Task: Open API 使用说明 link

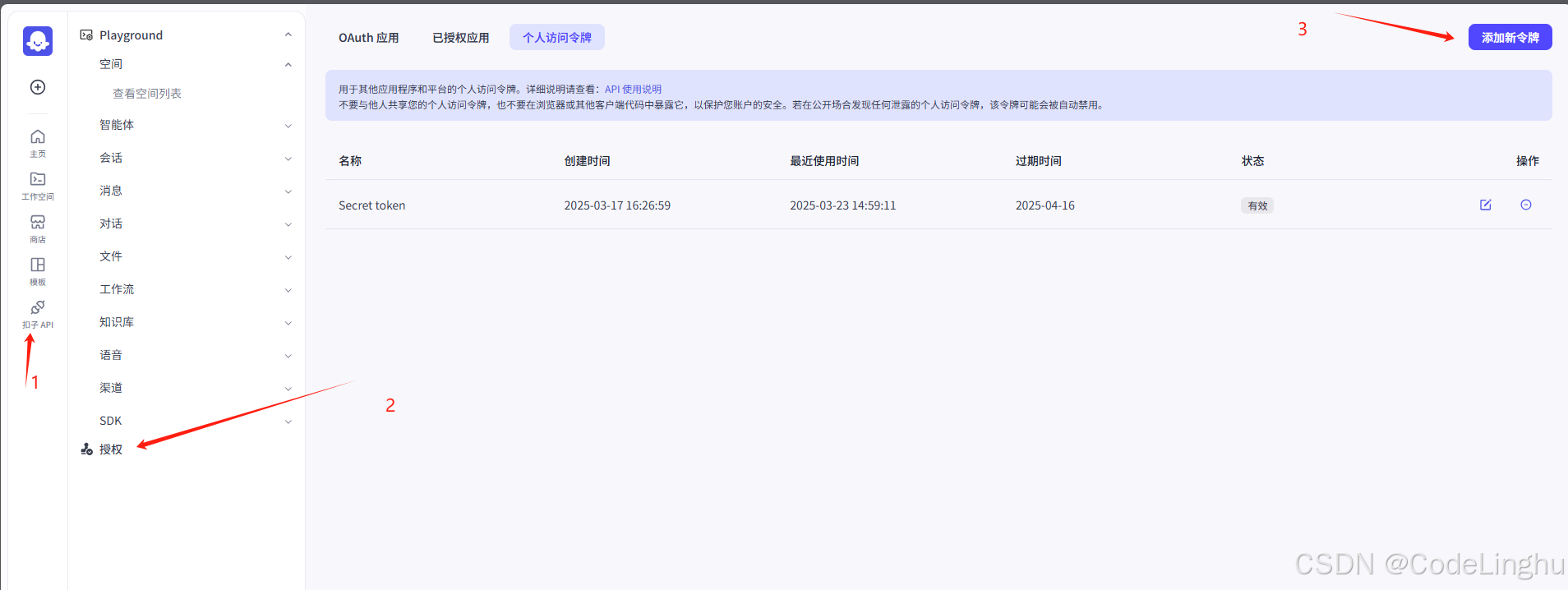Action: point(633,89)
